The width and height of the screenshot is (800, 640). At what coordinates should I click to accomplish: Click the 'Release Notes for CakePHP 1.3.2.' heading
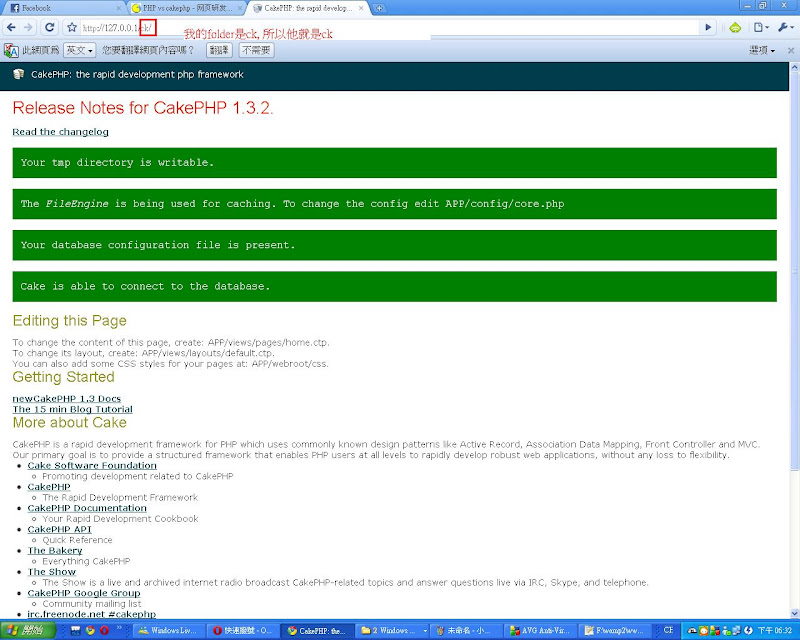(x=143, y=108)
